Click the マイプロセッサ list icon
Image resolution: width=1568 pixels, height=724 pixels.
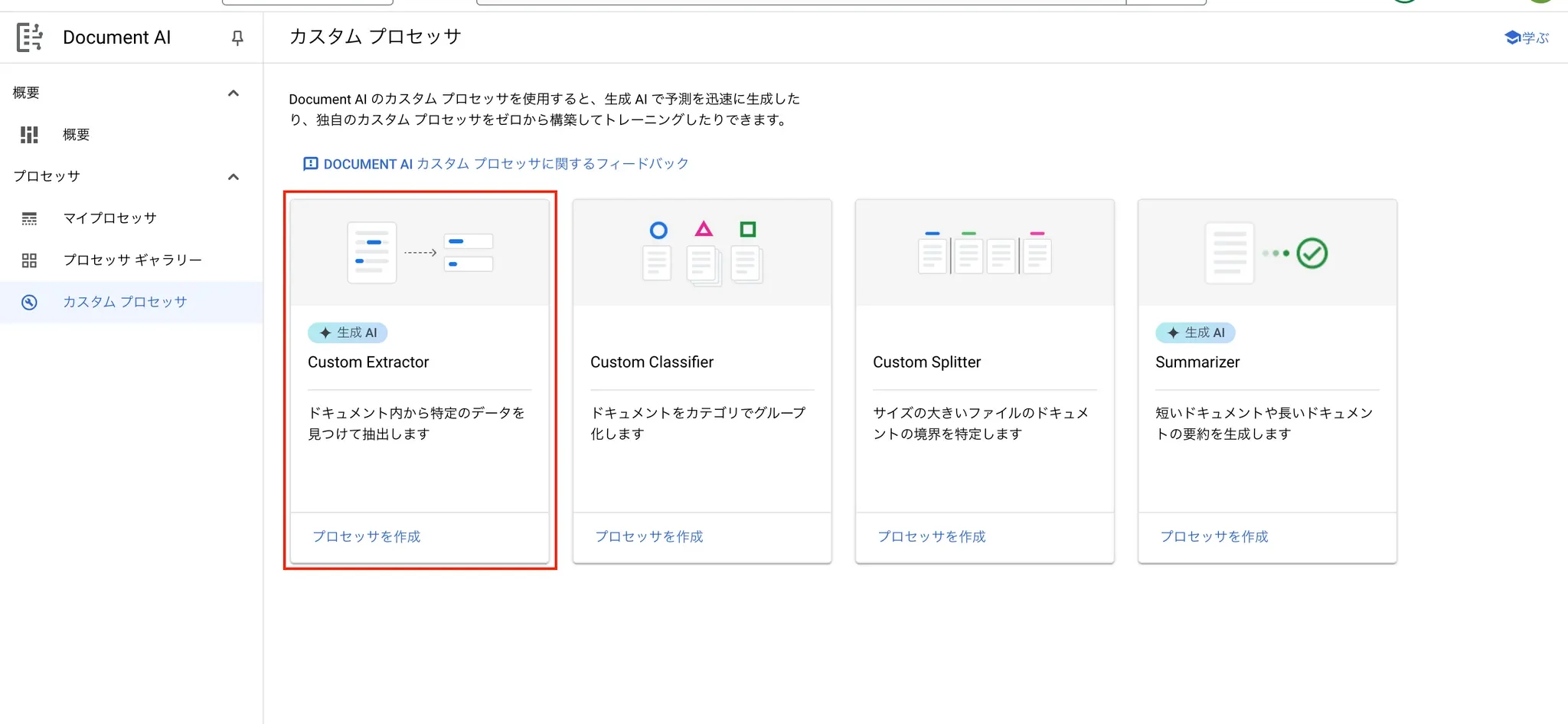[x=29, y=219]
